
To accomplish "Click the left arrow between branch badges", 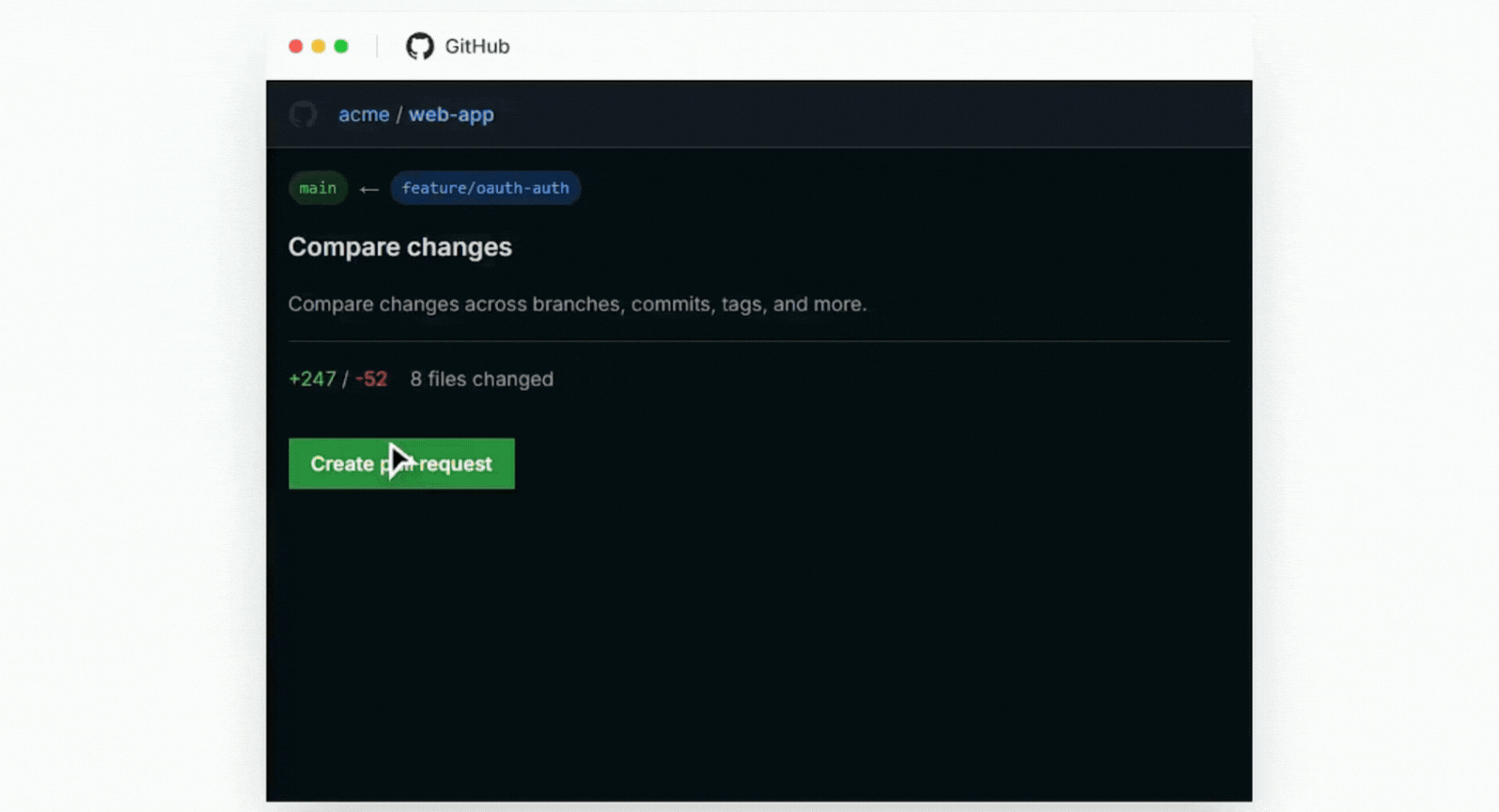I will (369, 190).
